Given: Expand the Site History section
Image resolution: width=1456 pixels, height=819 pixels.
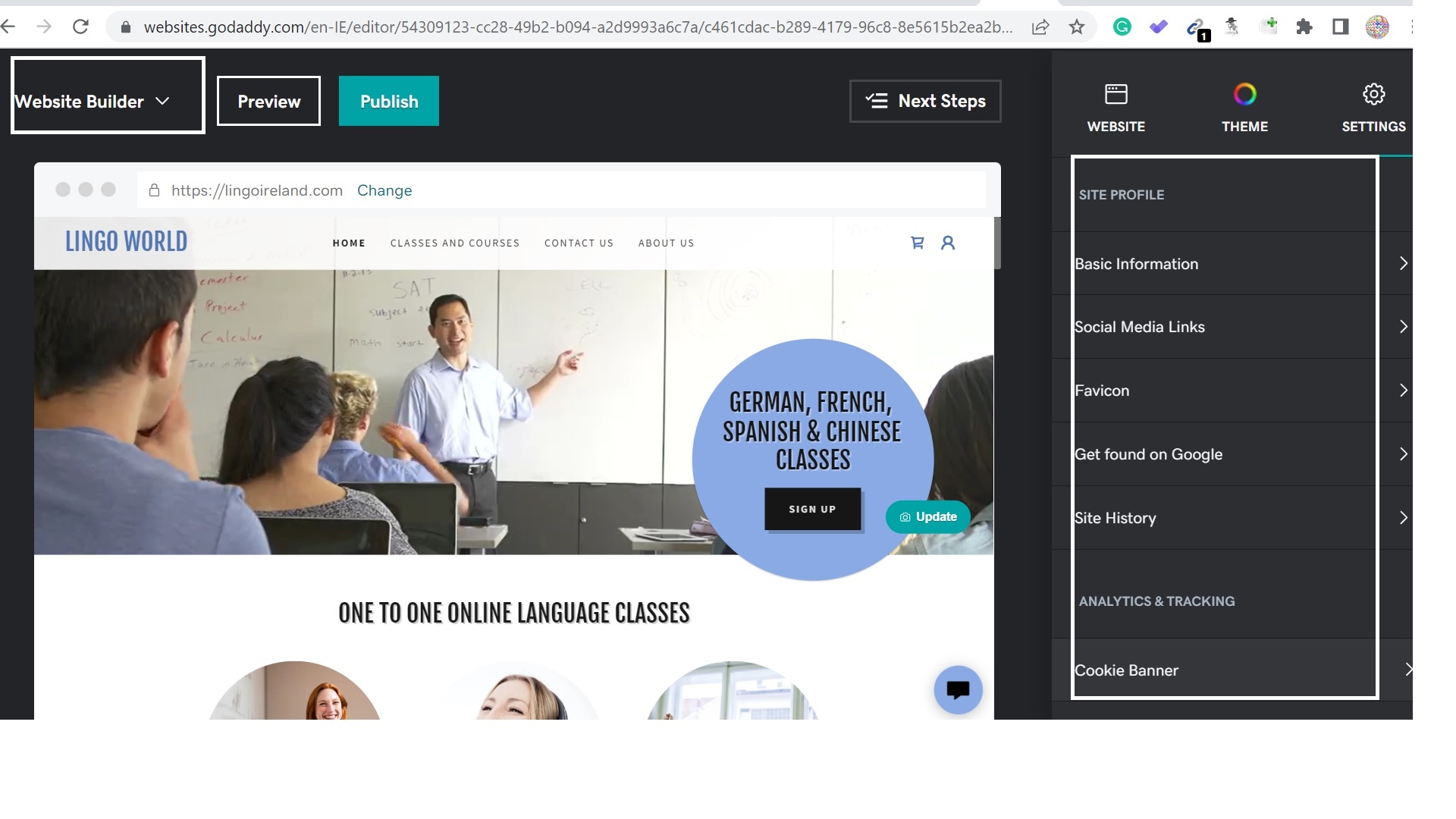Looking at the screenshot, I should coord(1240,517).
